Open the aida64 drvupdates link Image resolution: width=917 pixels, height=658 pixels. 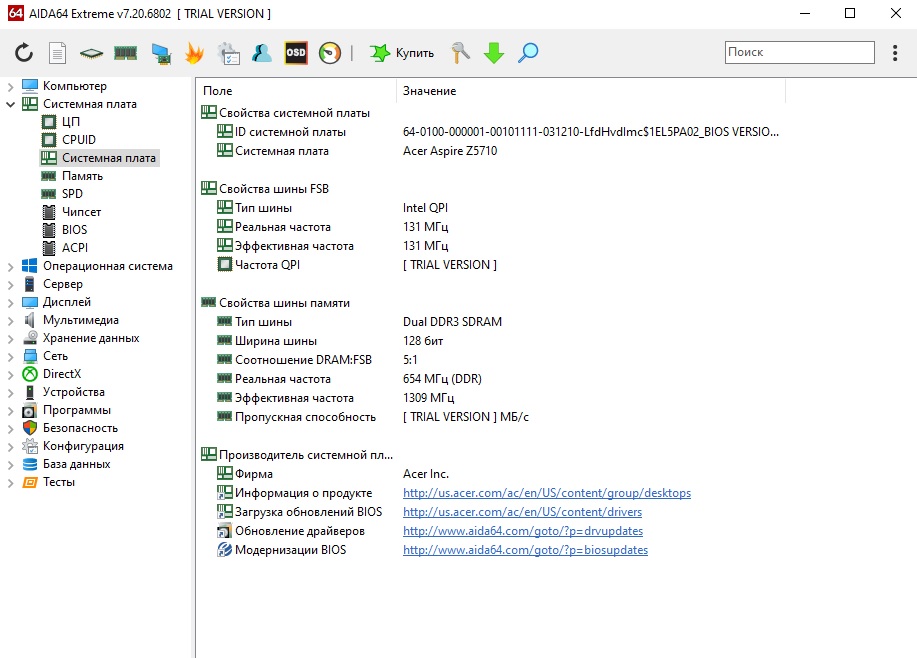coord(523,531)
